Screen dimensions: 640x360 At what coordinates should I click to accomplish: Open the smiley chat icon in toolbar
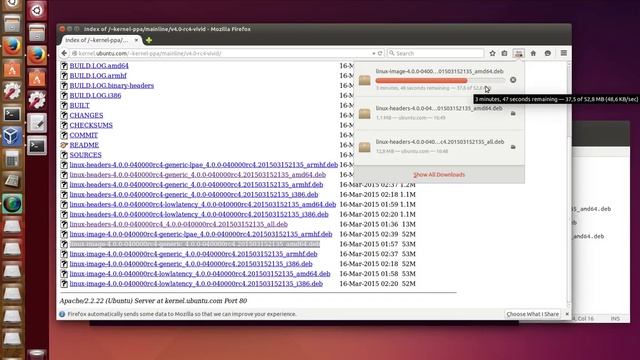point(548,53)
